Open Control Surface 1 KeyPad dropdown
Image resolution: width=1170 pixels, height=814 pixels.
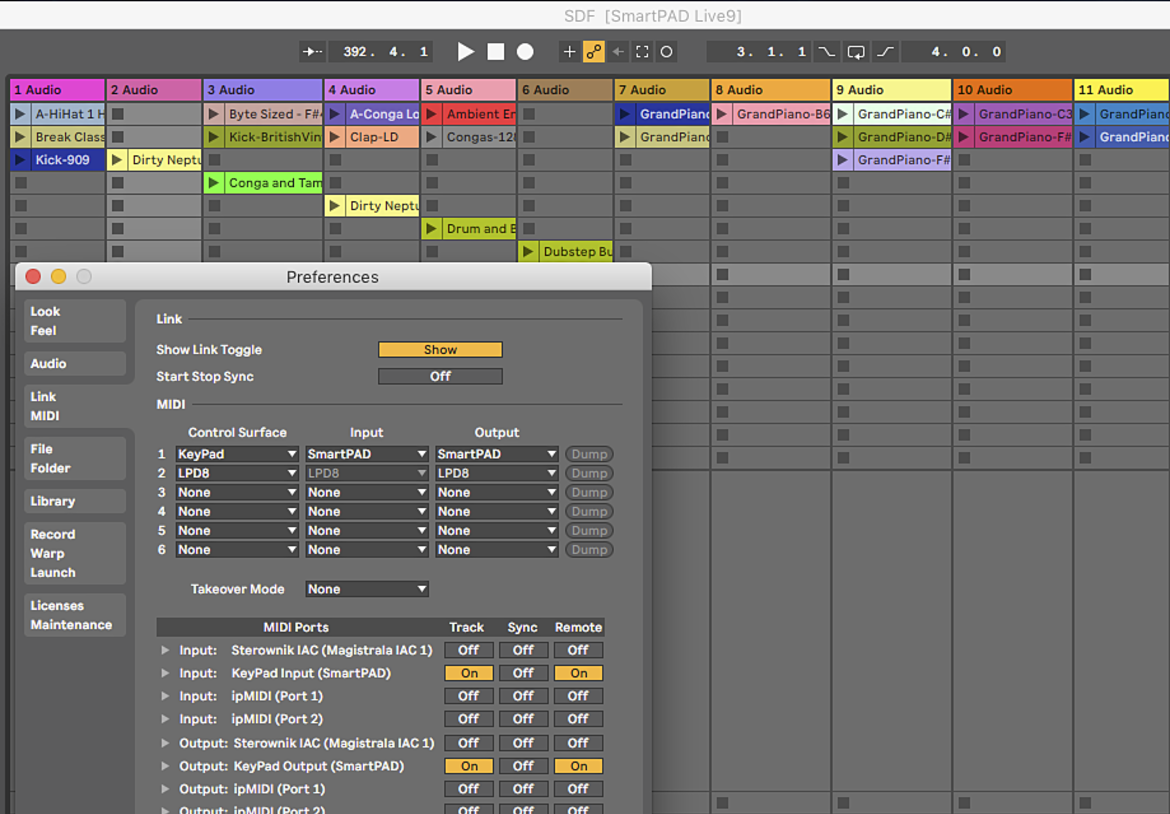tap(237, 454)
